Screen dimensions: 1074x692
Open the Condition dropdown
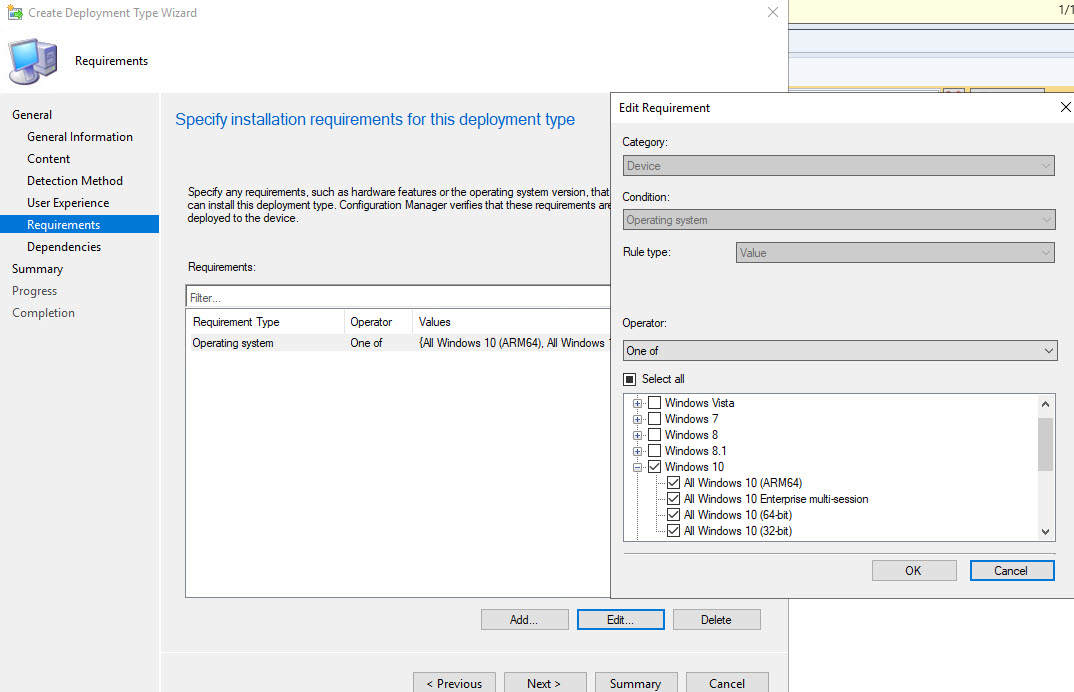click(840, 219)
